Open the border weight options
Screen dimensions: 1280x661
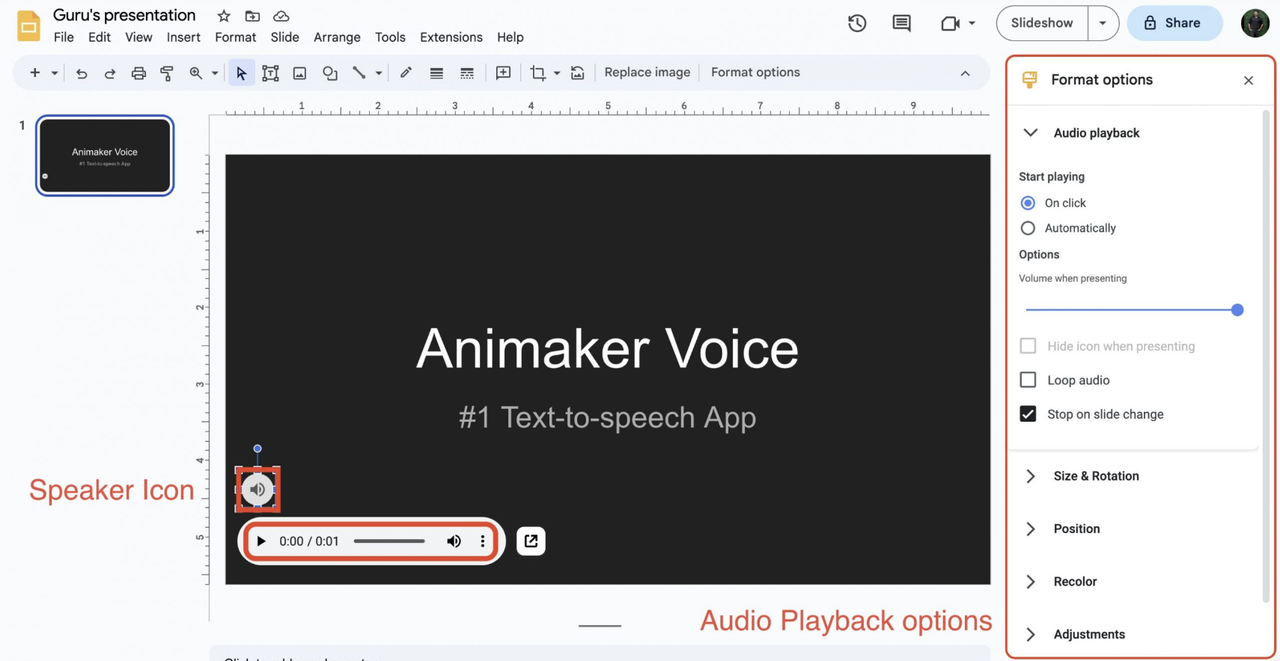click(x=436, y=73)
